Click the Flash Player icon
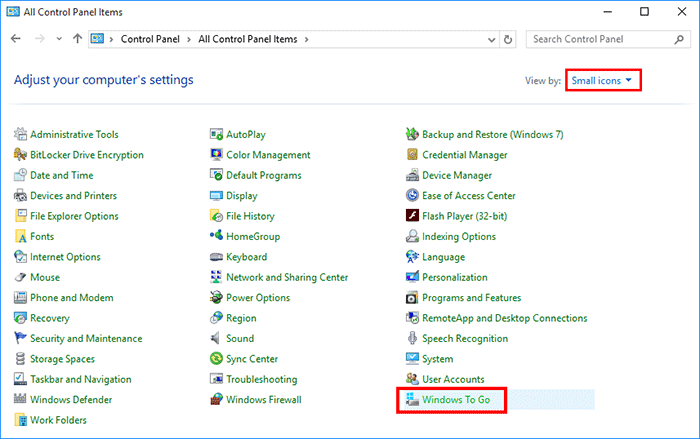 coord(412,216)
